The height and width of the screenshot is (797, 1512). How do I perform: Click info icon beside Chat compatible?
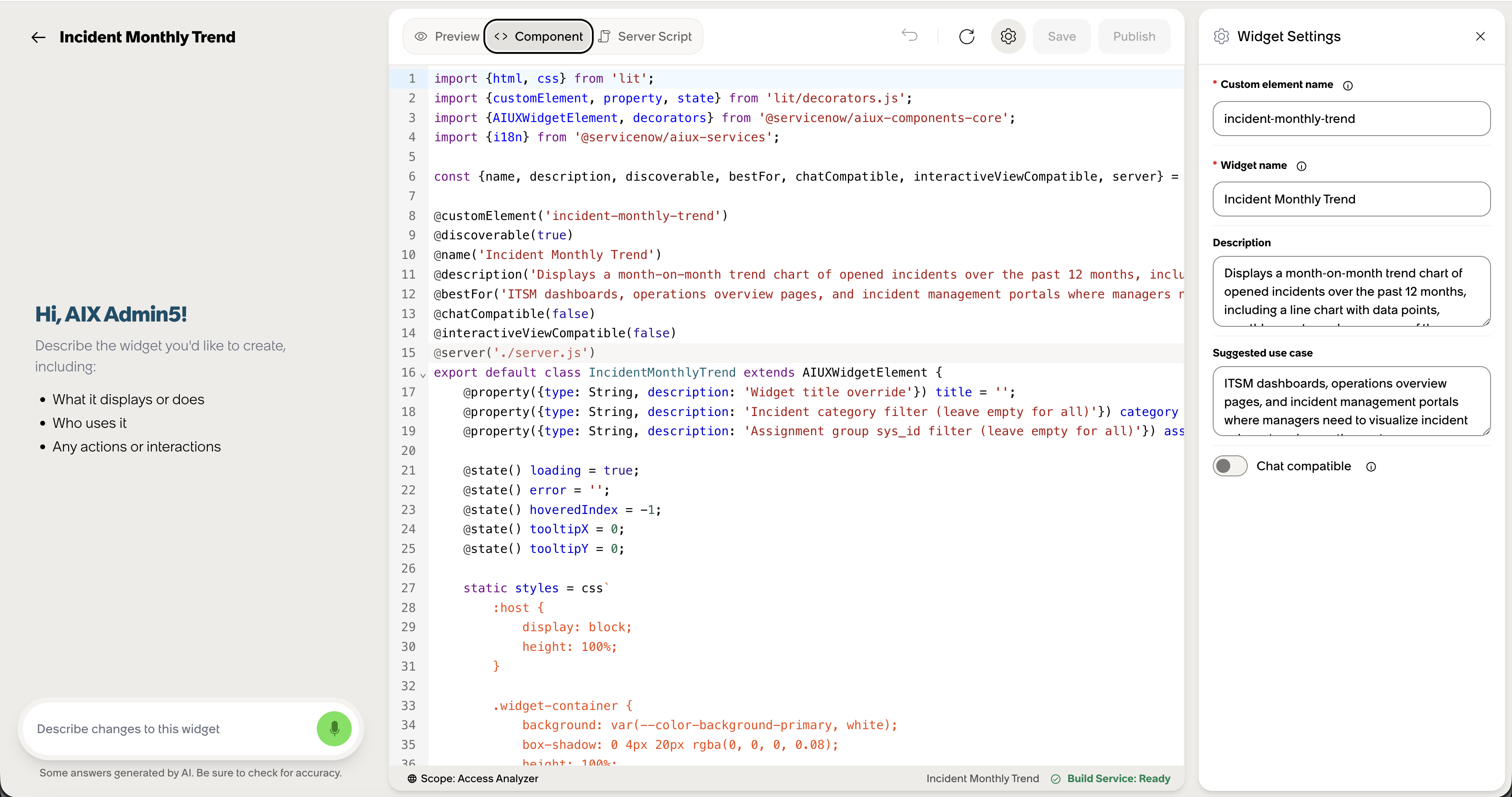click(1371, 467)
